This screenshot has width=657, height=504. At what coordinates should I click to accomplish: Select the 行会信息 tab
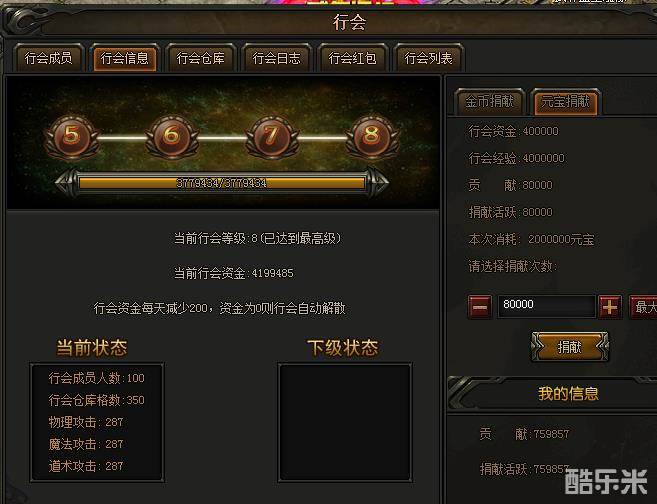124,58
